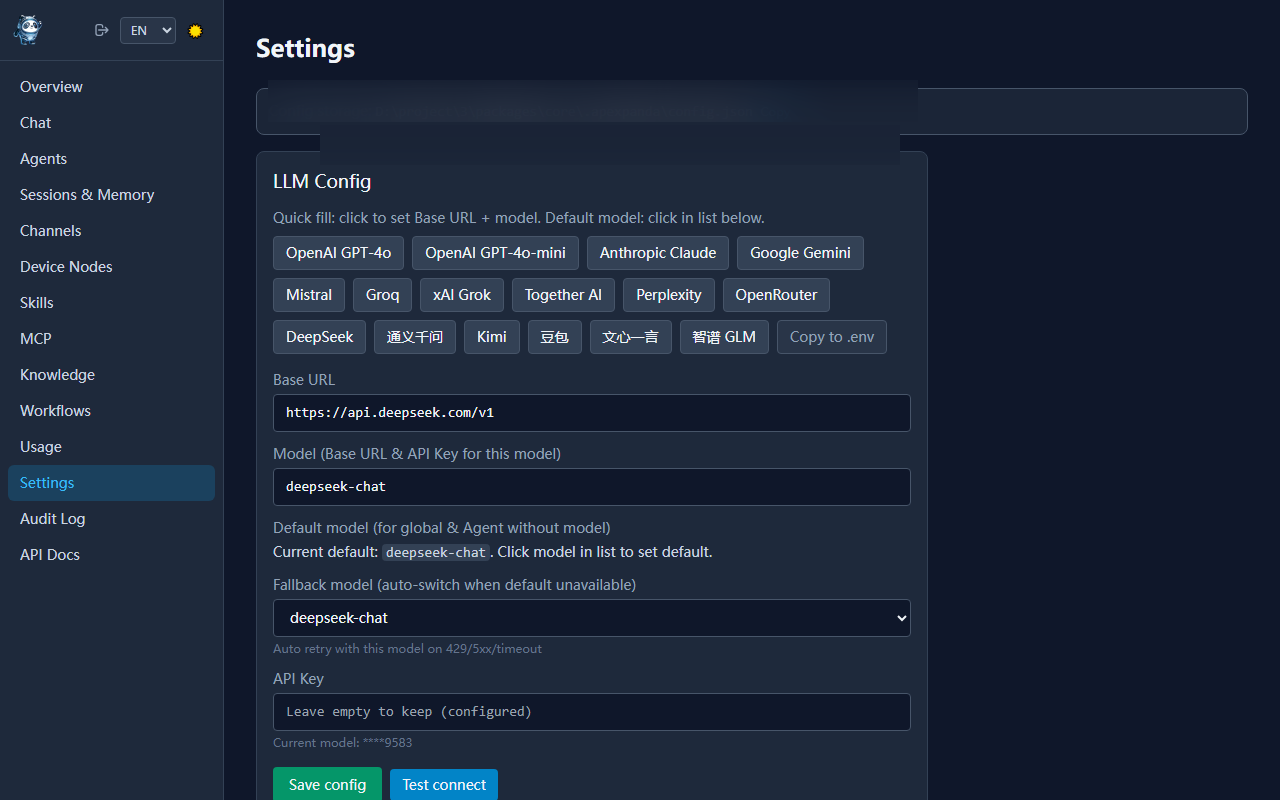Click the DeepSeek quick fill button
Image resolution: width=1280 pixels, height=800 pixels.
tap(320, 337)
